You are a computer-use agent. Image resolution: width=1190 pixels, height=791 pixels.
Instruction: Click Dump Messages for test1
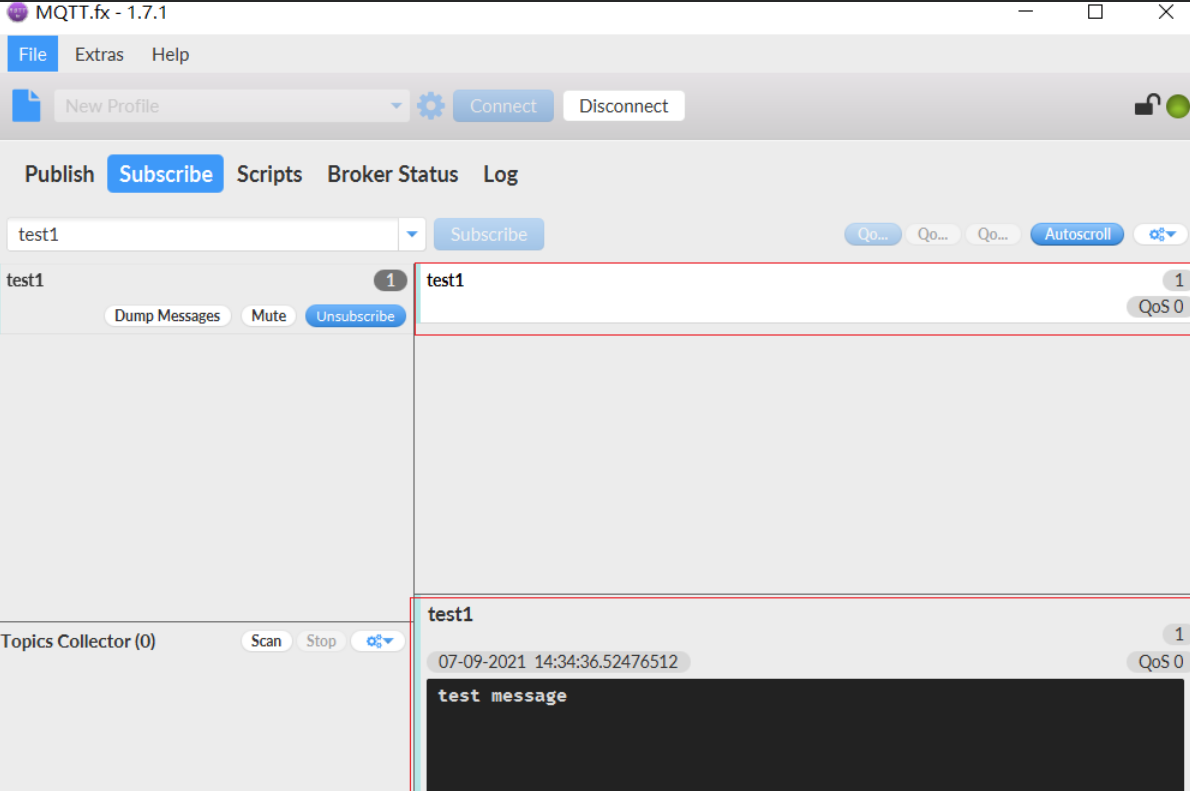pyautogui.click(x=167, y=316)
